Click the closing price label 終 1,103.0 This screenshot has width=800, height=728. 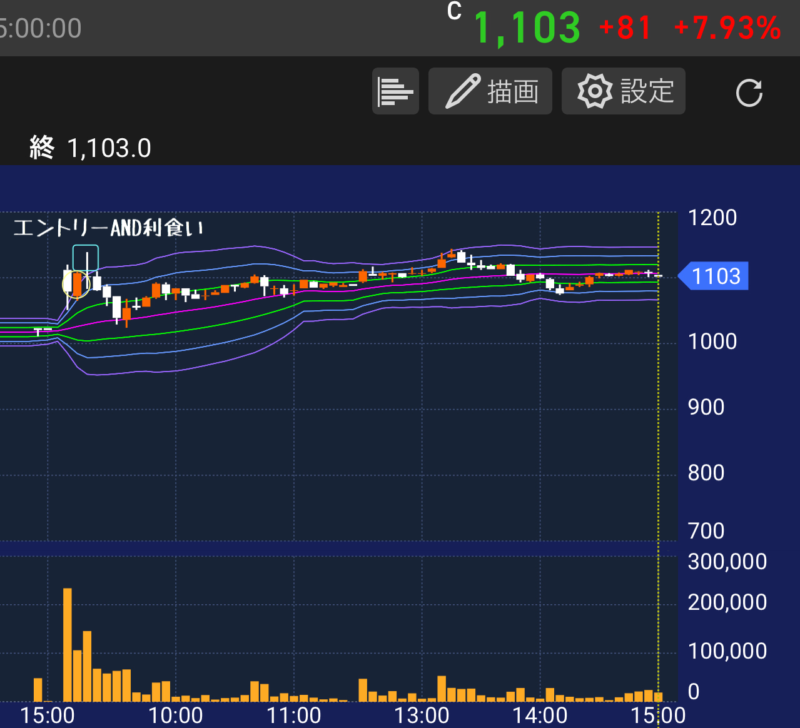[90, 148]
